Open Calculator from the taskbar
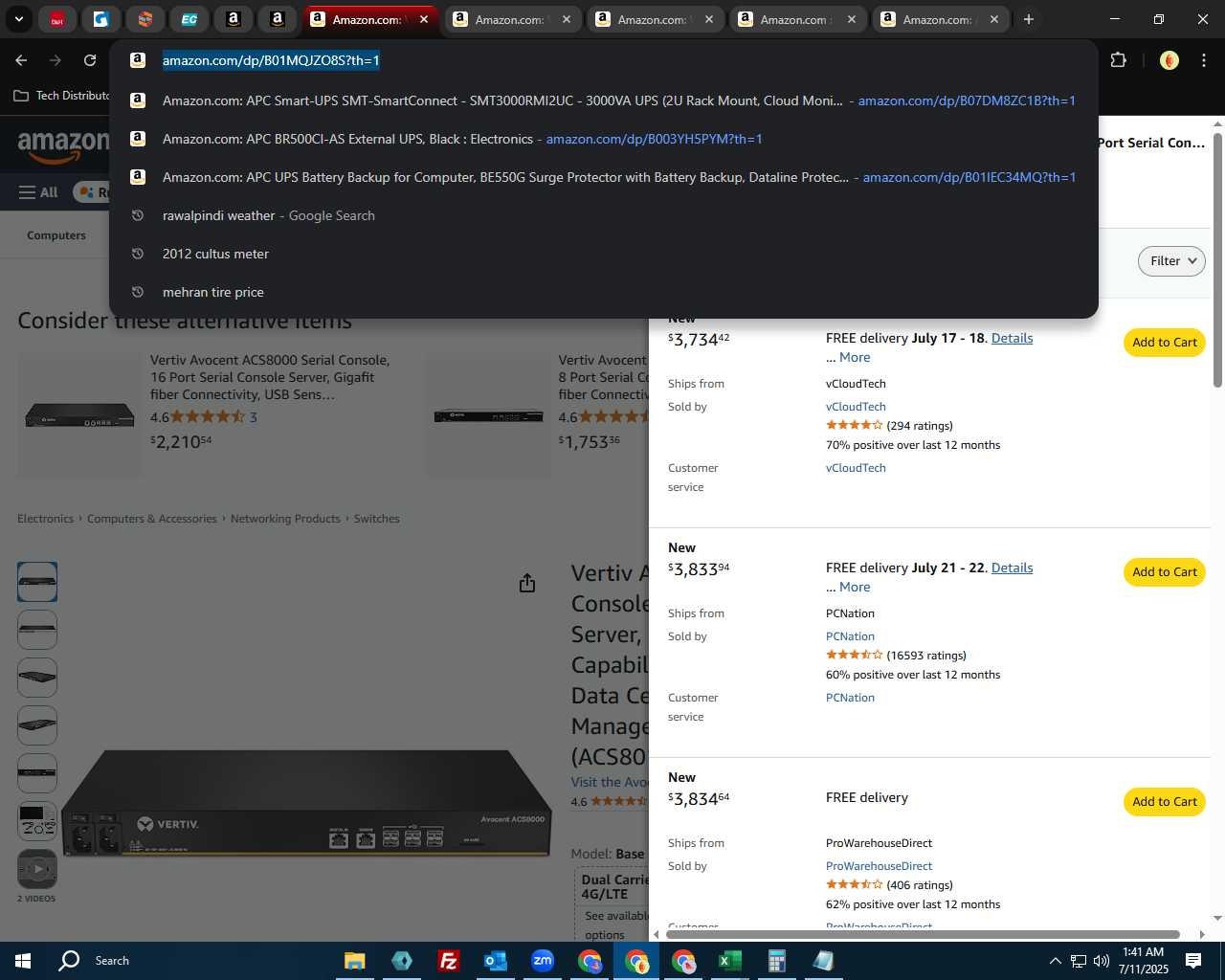The height and width of the screenshot is (980, 1225). click(x=776, y=961)
